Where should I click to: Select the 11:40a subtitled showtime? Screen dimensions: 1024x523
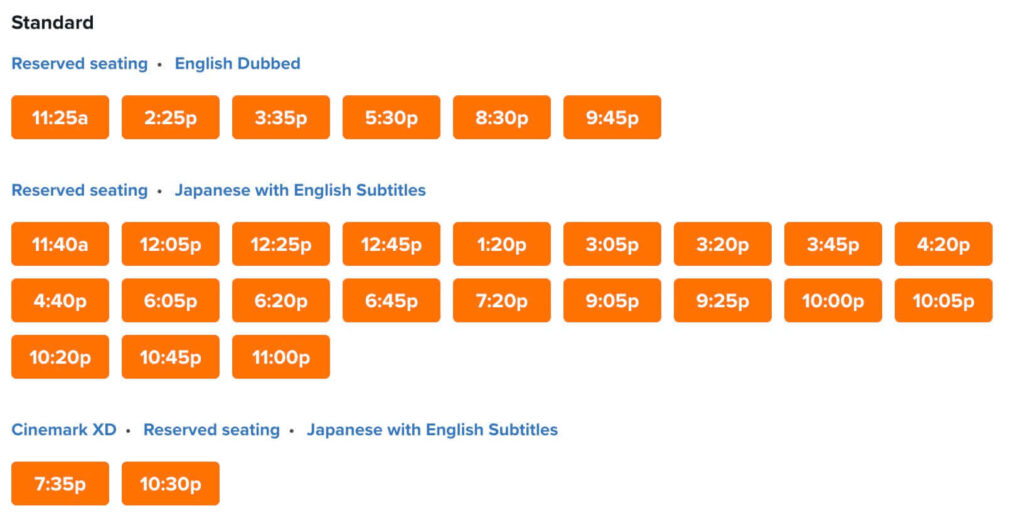[x=60, y=244]
